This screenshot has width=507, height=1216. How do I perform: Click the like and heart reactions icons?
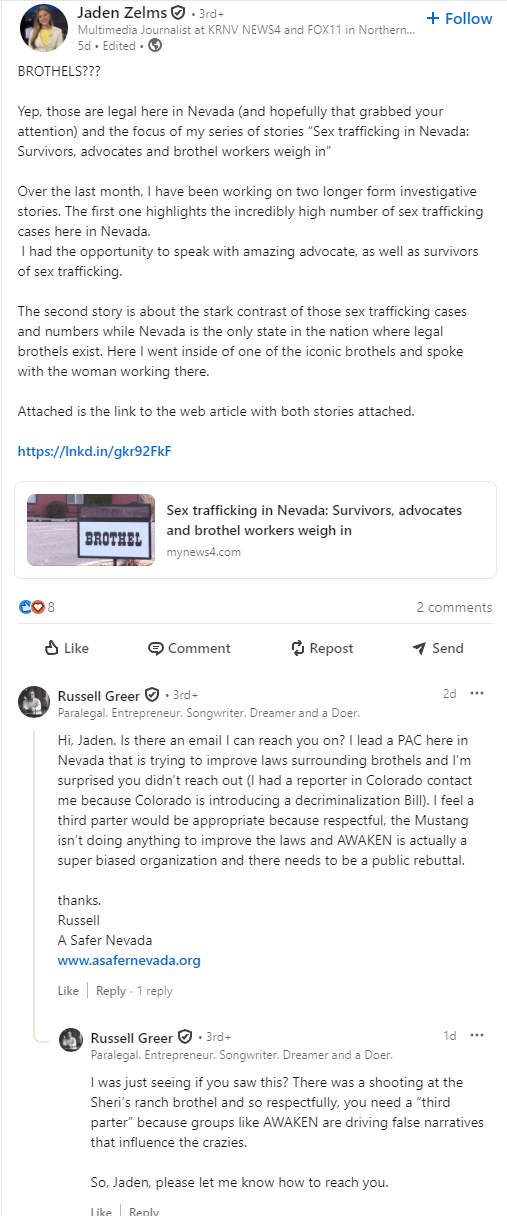tap(32, 607)
